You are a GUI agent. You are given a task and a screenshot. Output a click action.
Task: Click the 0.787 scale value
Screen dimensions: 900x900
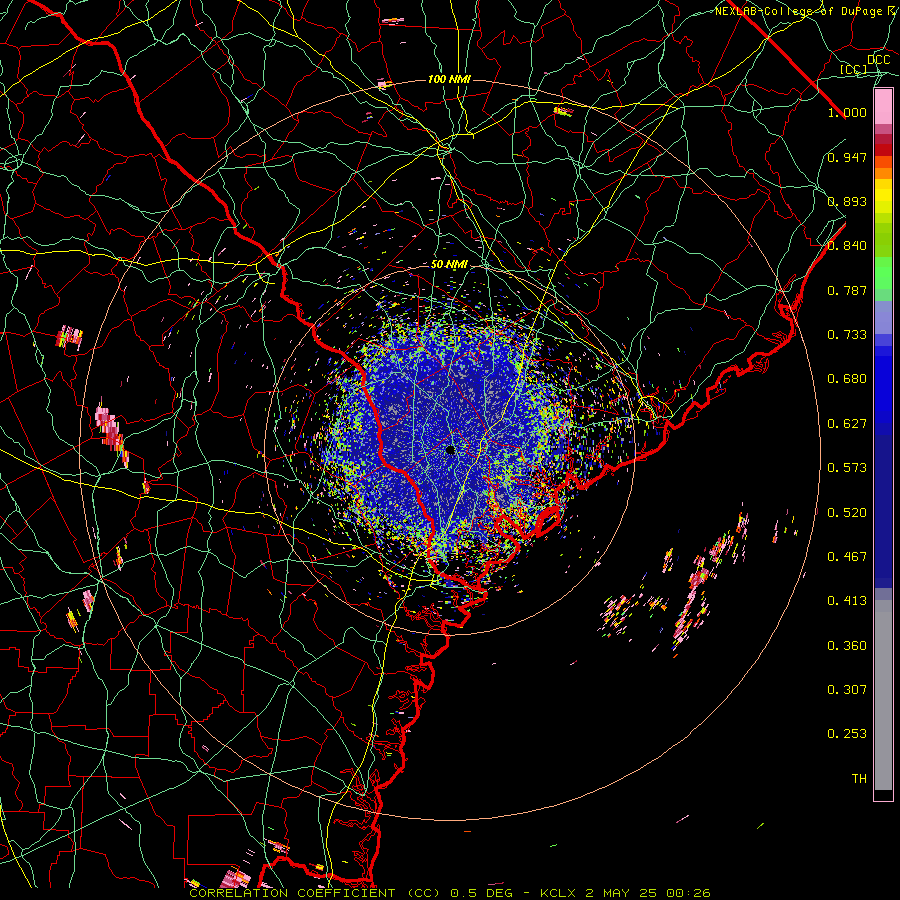(847, 290)
